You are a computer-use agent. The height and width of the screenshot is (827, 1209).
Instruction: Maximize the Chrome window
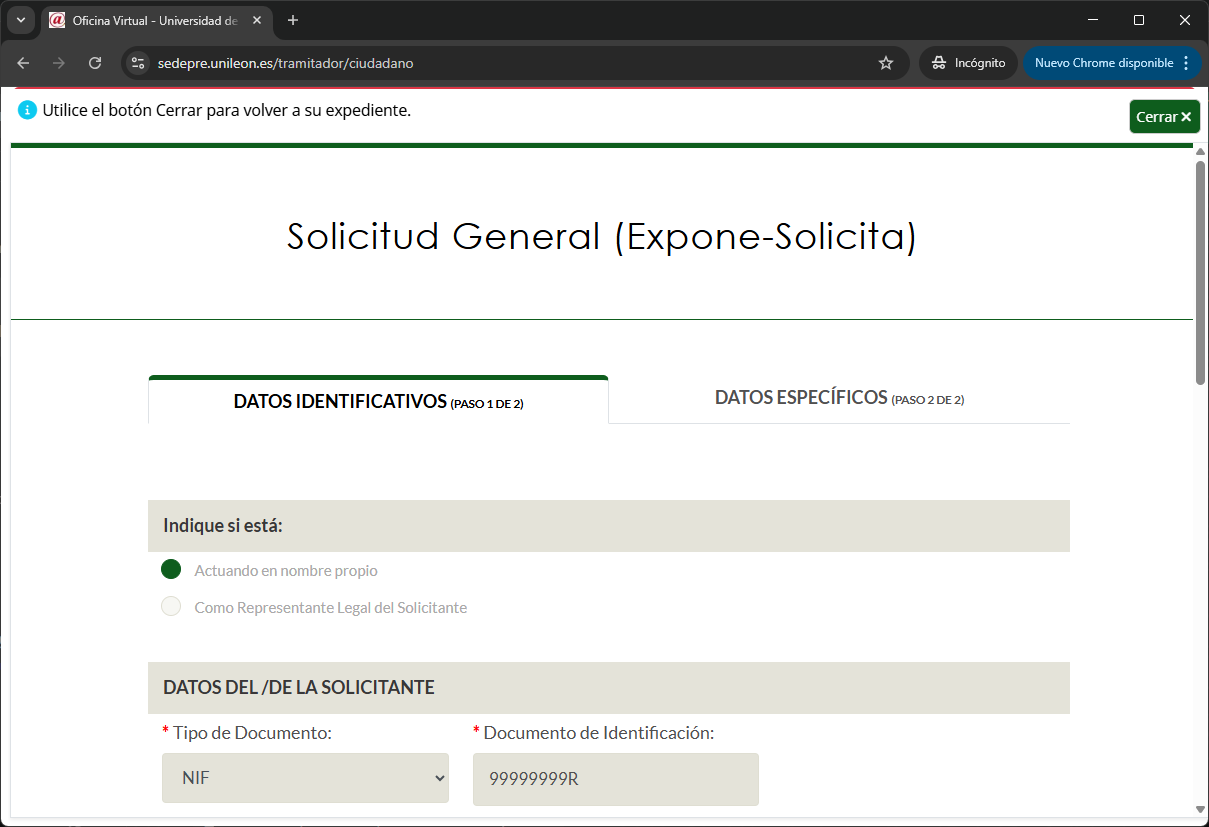point(1139,20)
